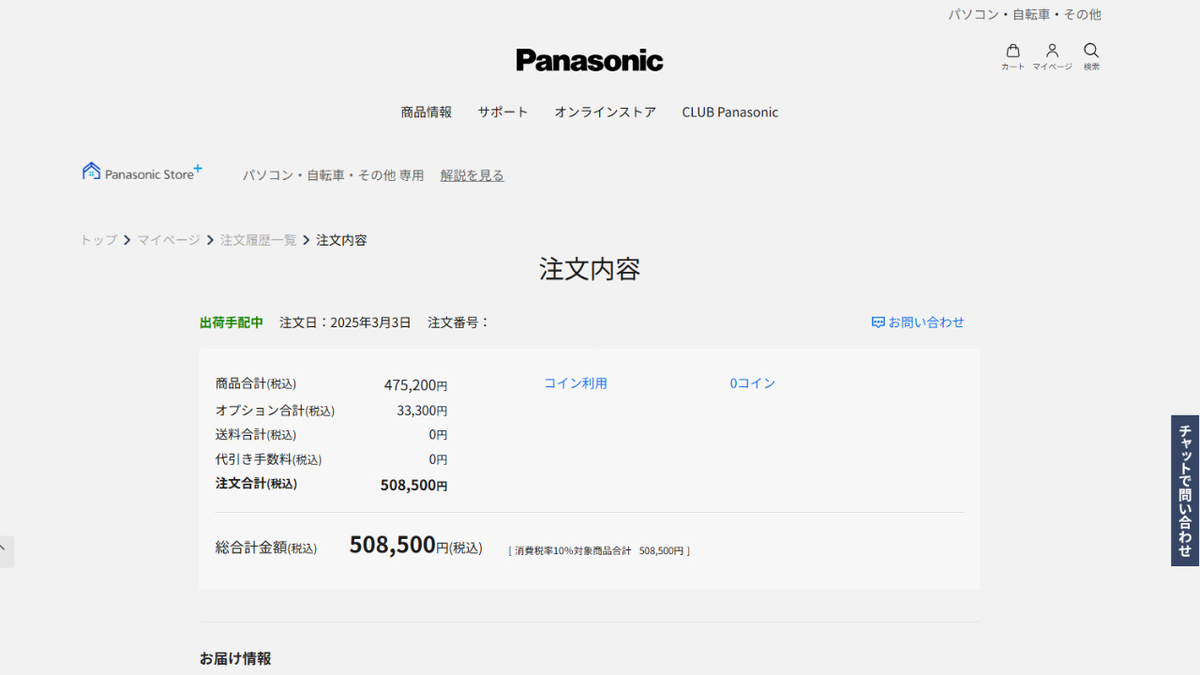This screenshot has height=675, width=1200.
Task: Click the 送料合計 label
Action: point(256,434)
